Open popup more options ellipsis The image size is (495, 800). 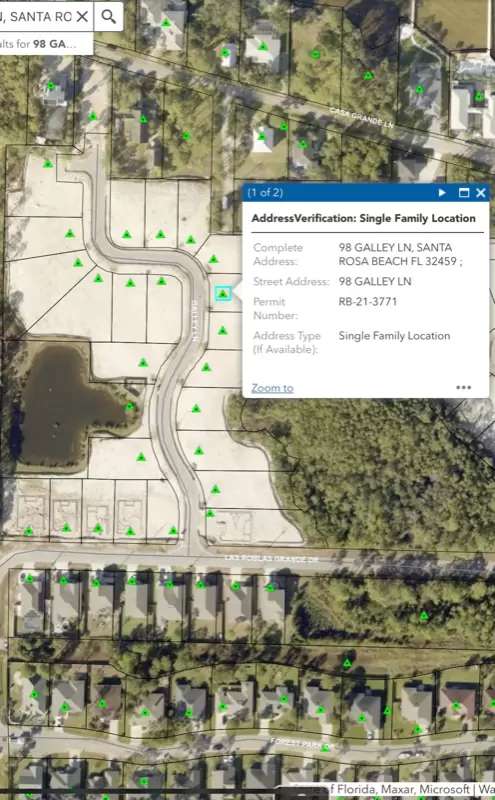(463, 387)
